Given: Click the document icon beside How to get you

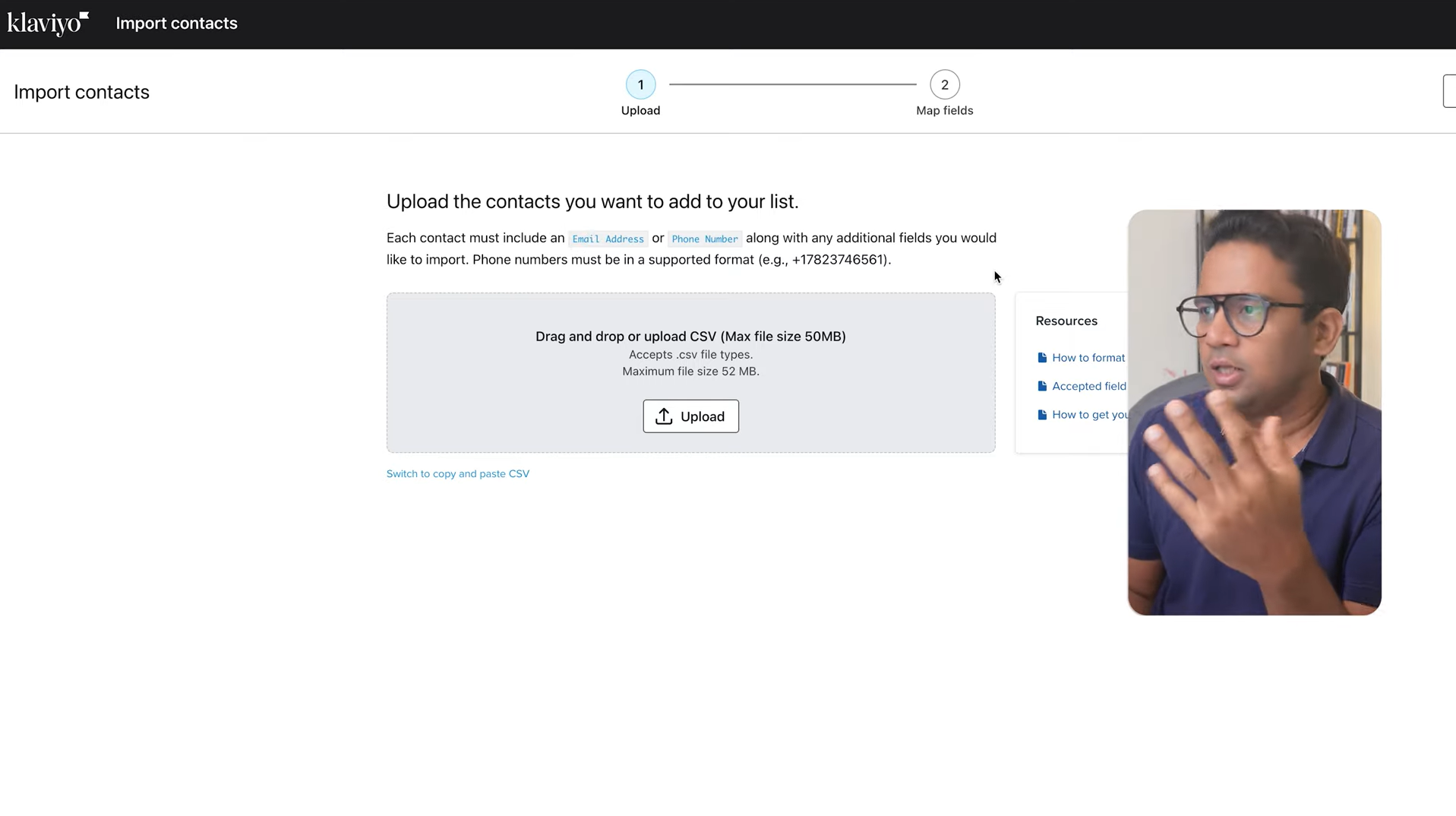Looking at the screenshot, I should (1042, 415).
